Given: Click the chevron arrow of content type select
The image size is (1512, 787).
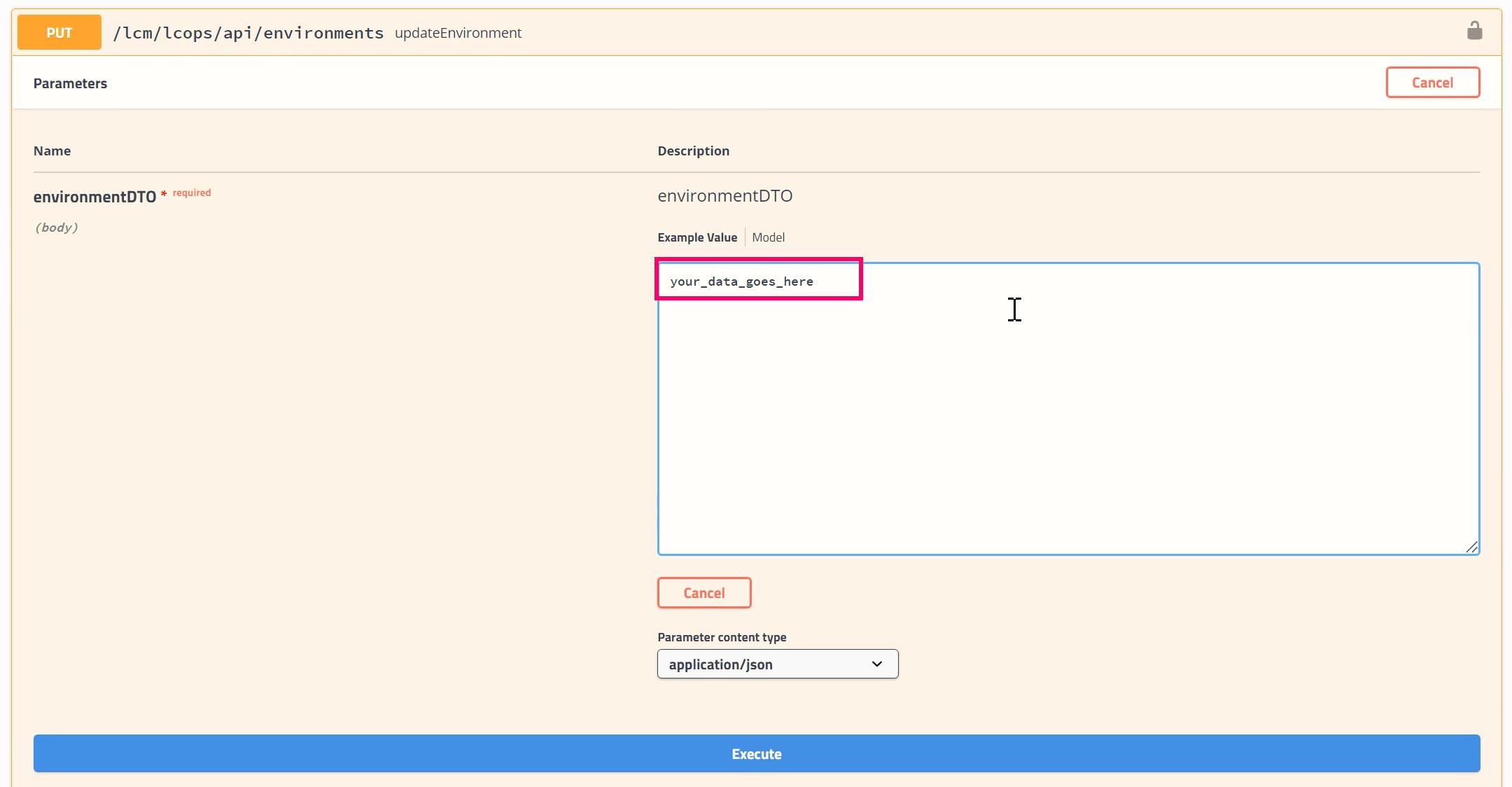Looking at the screenshot, I should 876,664.
